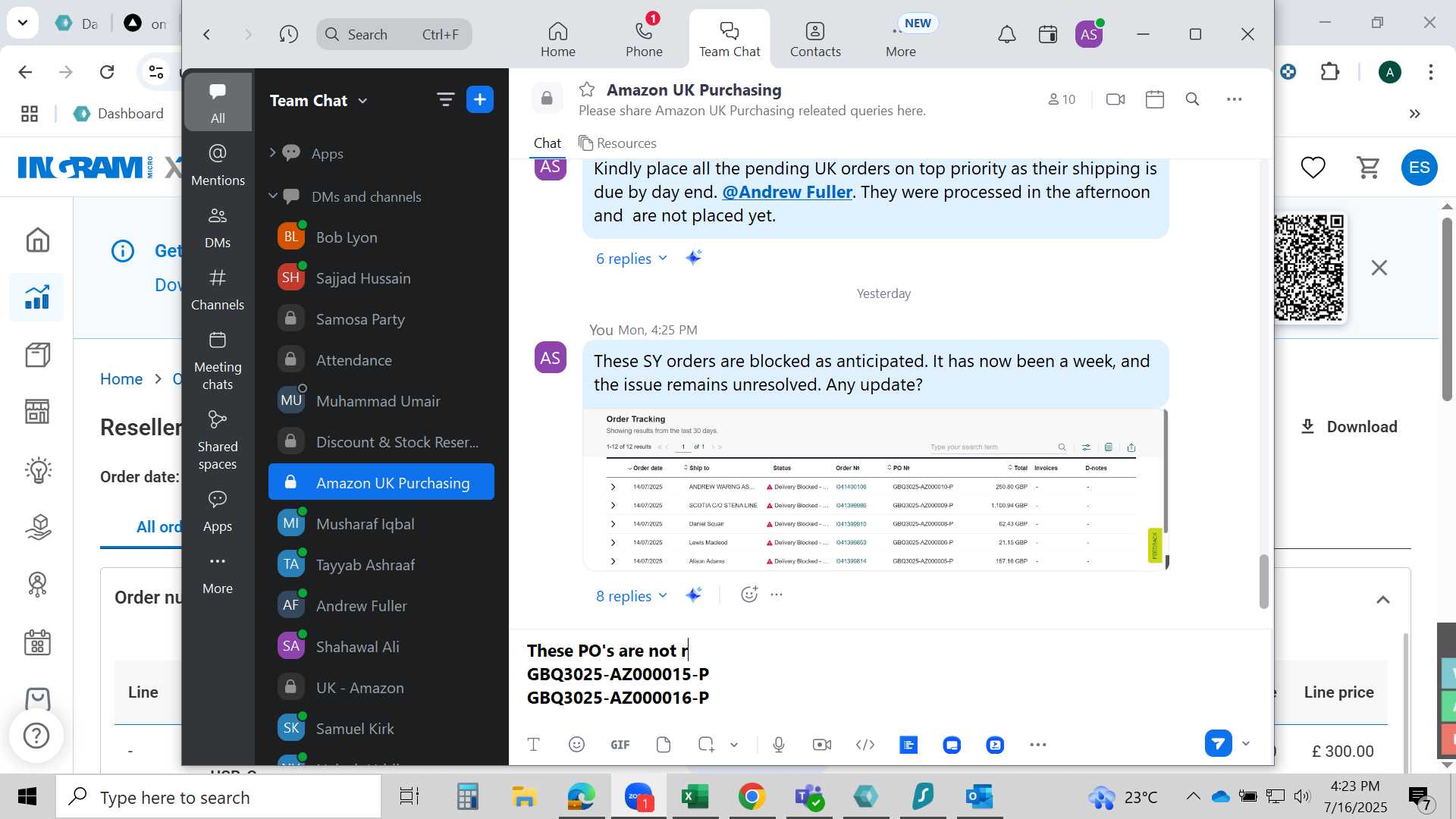Open the screenshot dropdown arrow in compose bar
Viewport: 1456px width, 819px height.
(x=734, y=745)
